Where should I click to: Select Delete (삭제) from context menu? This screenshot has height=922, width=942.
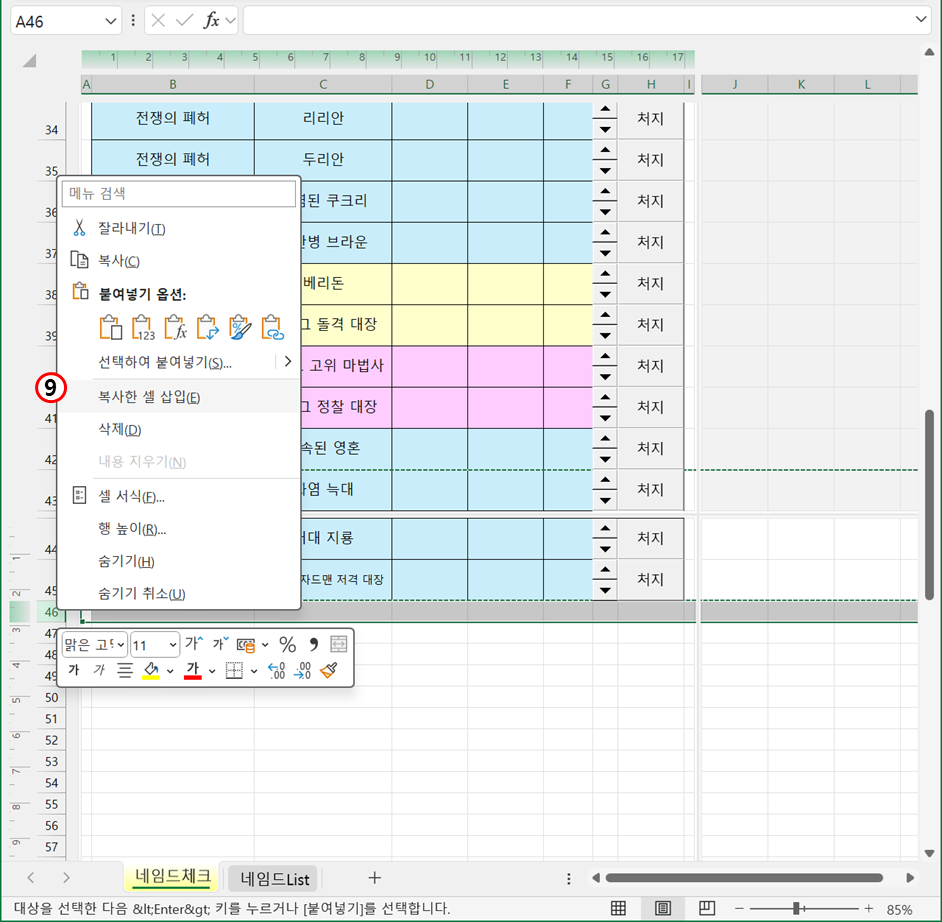point(179,429)
